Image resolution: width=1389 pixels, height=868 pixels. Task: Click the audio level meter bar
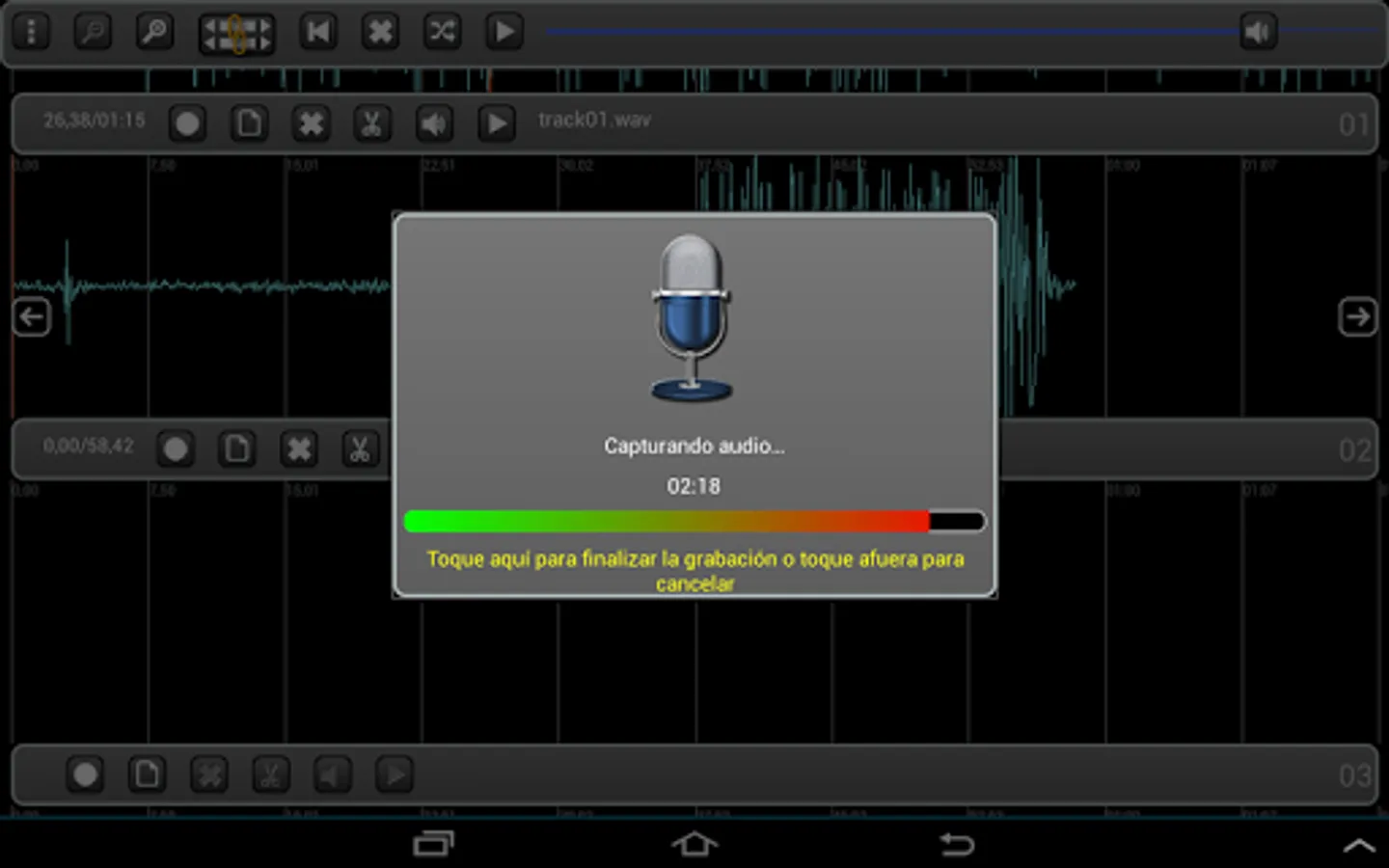[x=694, y=522]
